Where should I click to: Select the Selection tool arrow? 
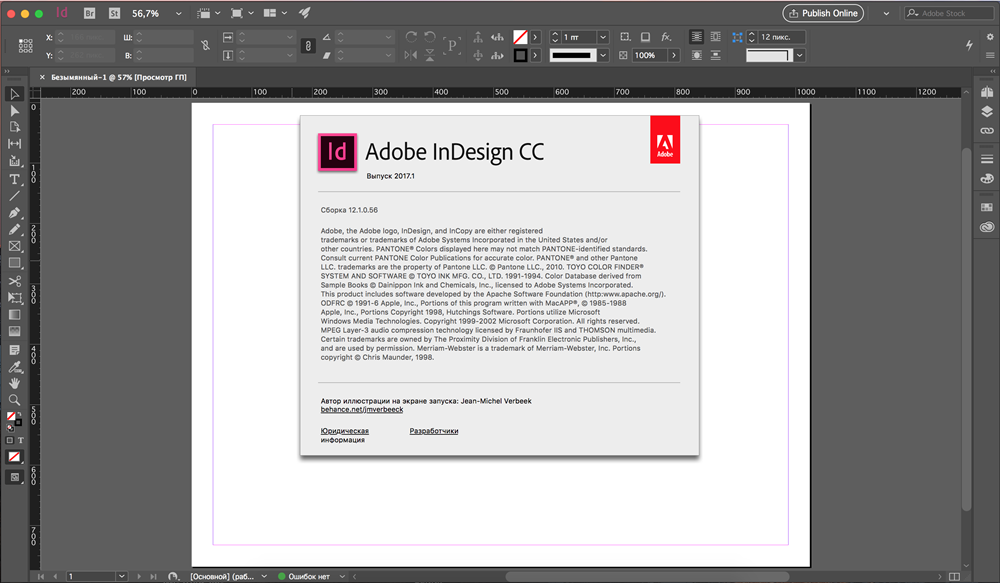[14, 94]
